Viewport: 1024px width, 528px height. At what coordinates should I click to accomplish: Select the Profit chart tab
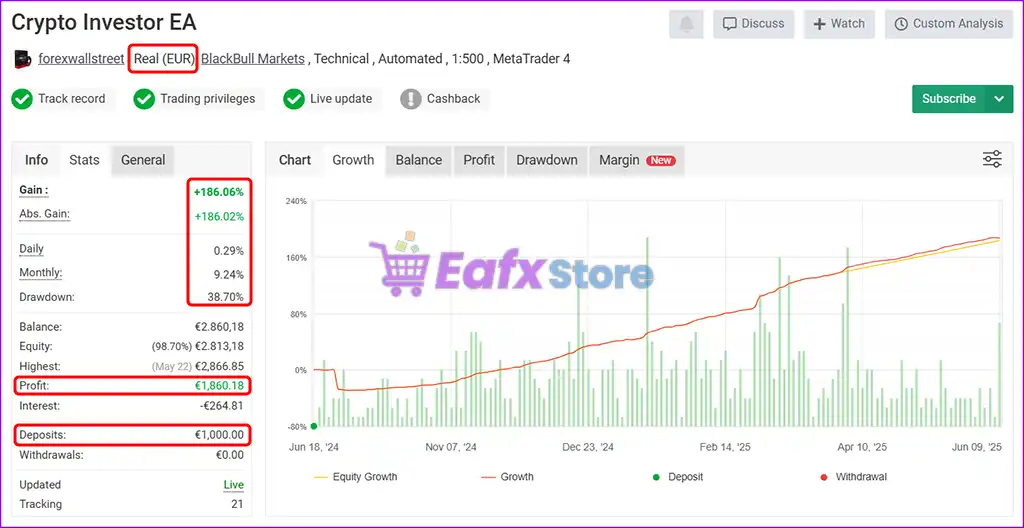(x=479, y=160)
